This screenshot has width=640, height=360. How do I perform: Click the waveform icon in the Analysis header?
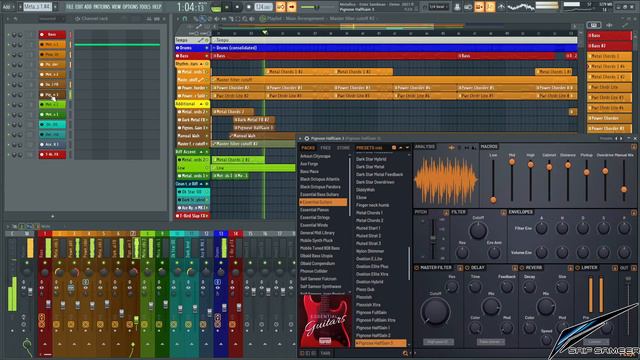[452, 147]
